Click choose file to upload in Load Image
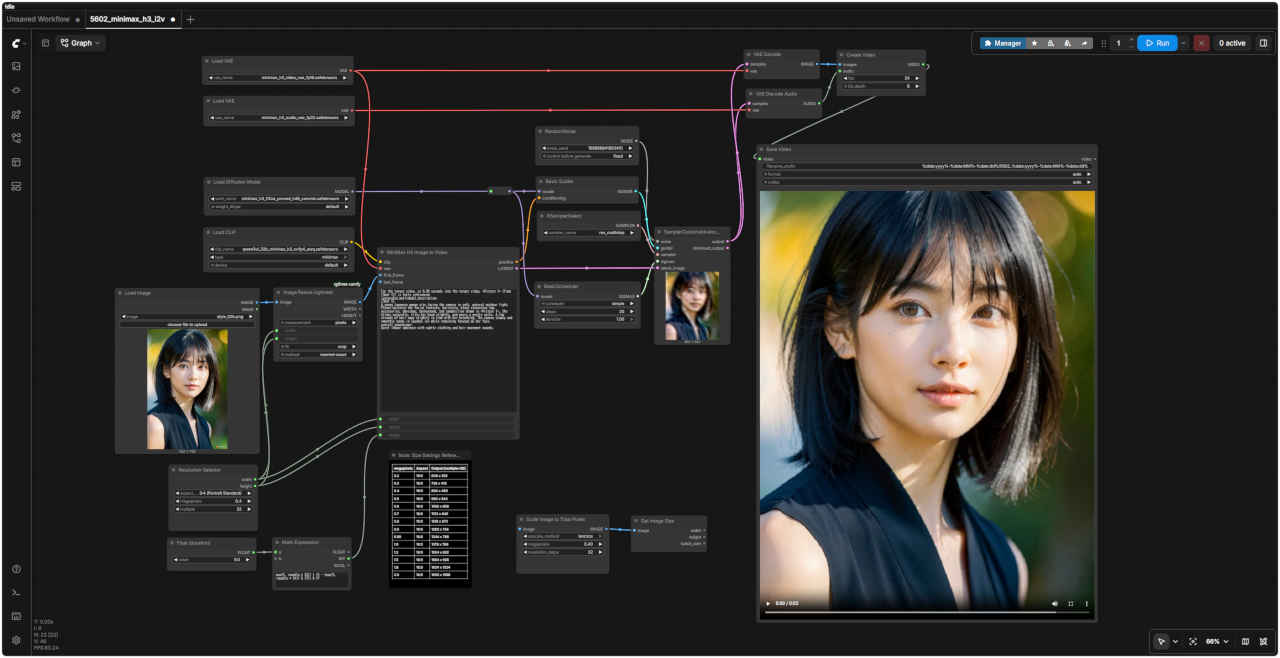 click(187, 324)
